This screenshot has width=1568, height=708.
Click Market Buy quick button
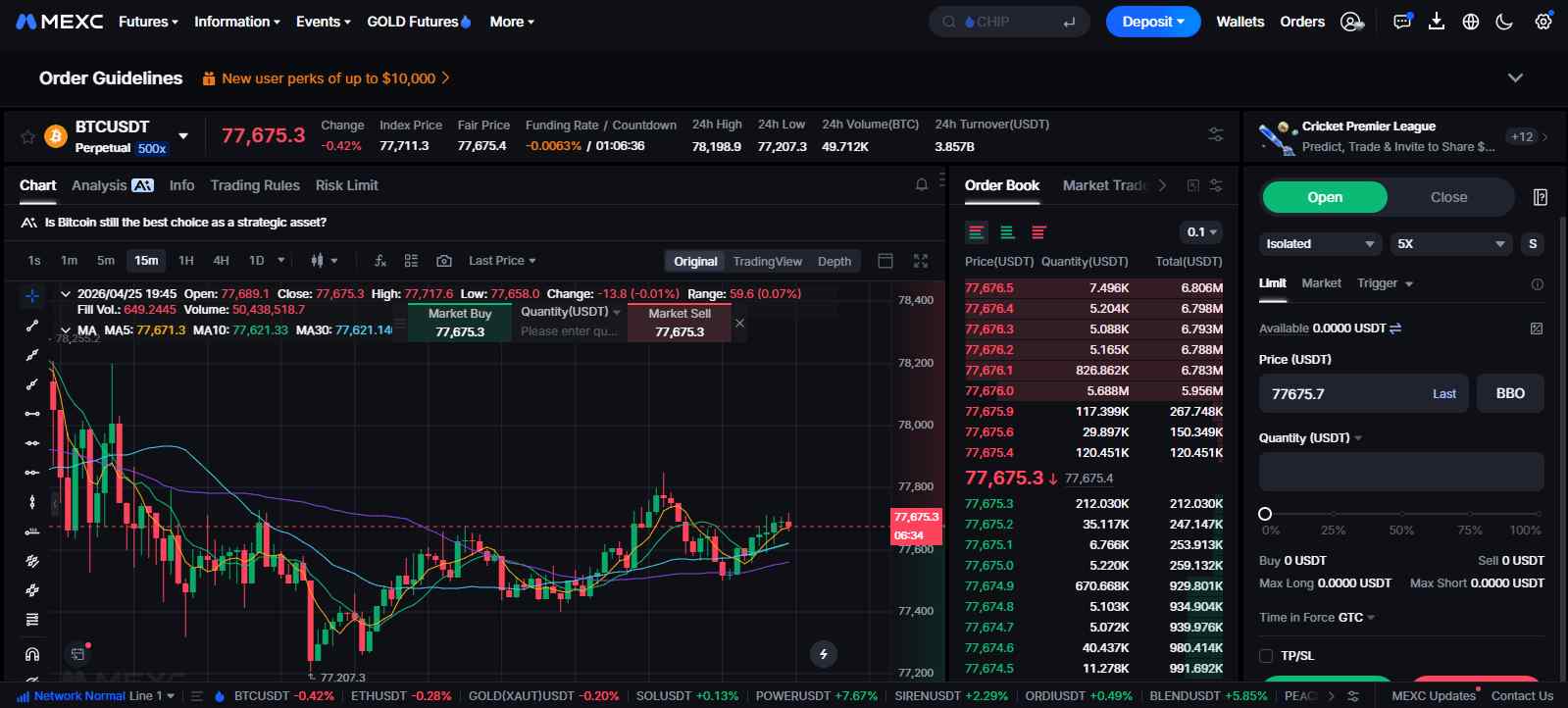click(x=460, y=323)
